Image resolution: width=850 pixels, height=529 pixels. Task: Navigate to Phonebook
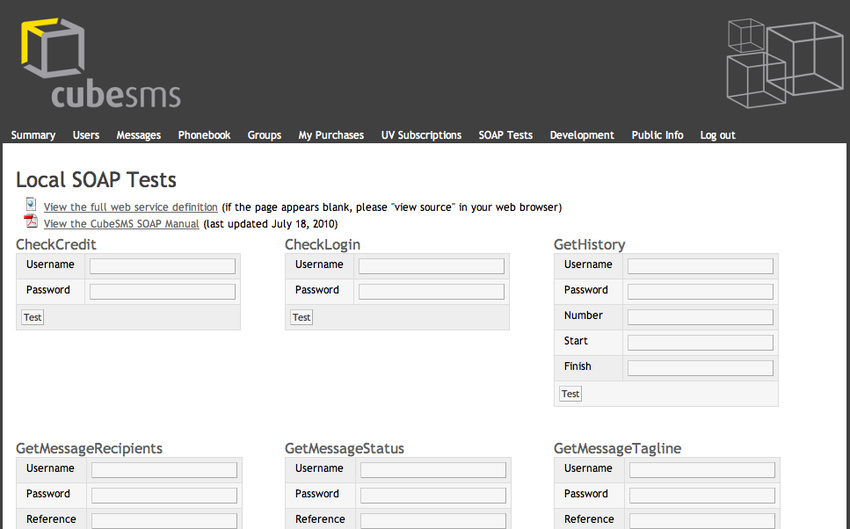204,135
